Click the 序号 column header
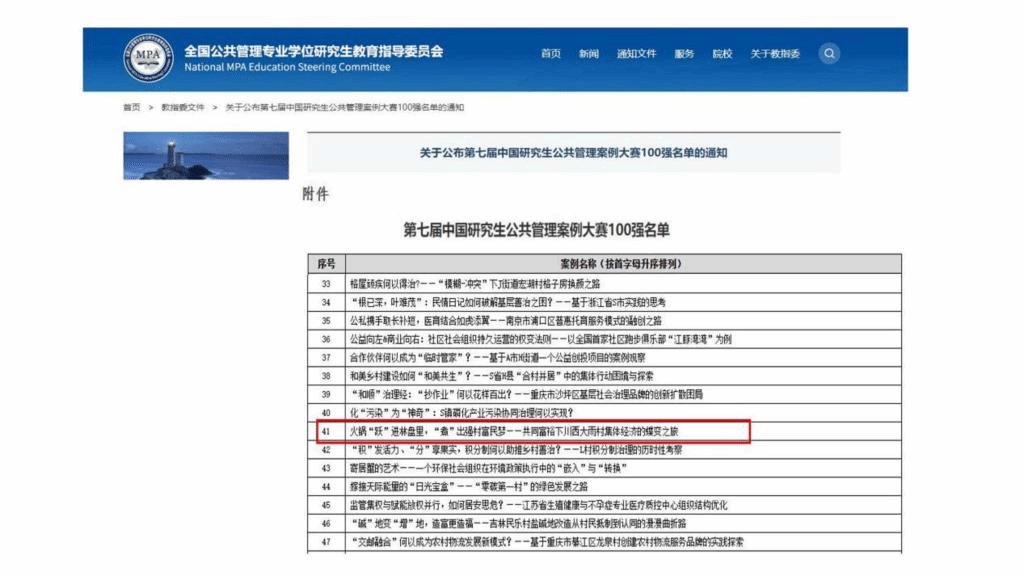1024x576 pixels. pyautogui.click(x=327, y=264)
